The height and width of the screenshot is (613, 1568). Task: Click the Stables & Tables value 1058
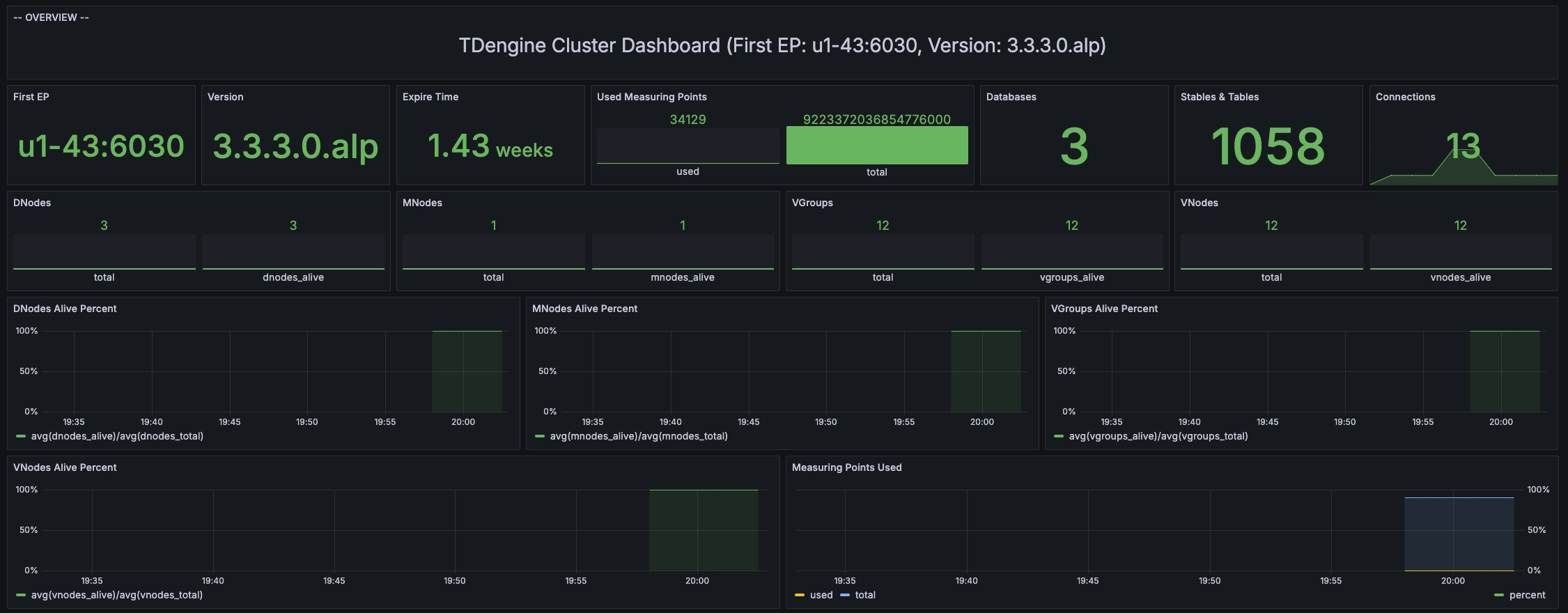click(1268, 146)
